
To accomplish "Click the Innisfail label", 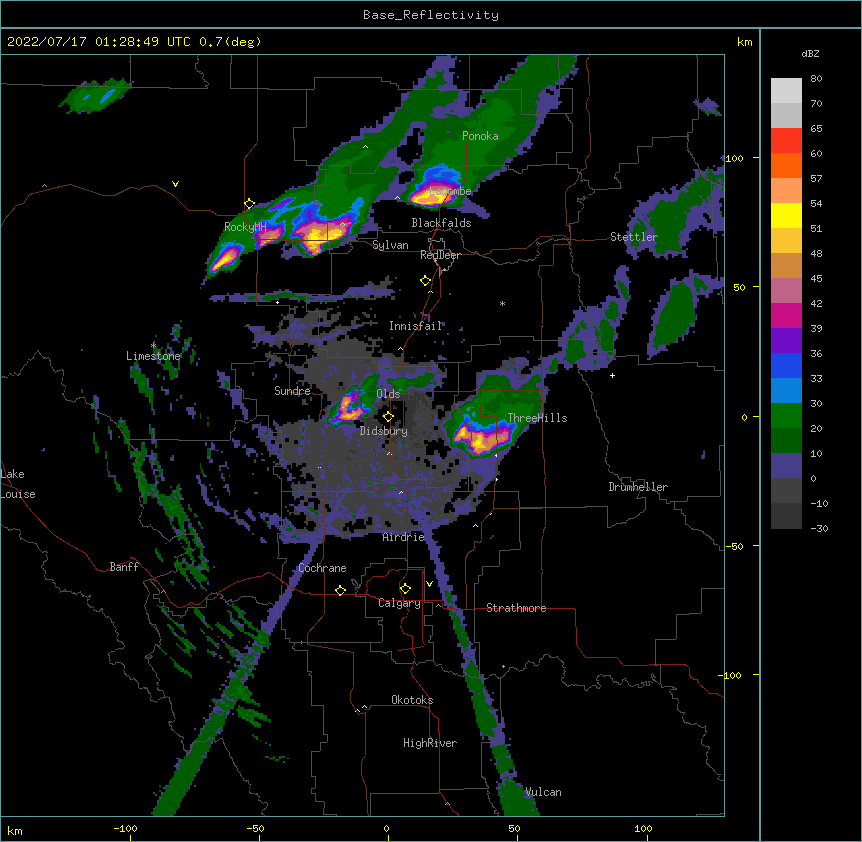I will tap(415, 326).
